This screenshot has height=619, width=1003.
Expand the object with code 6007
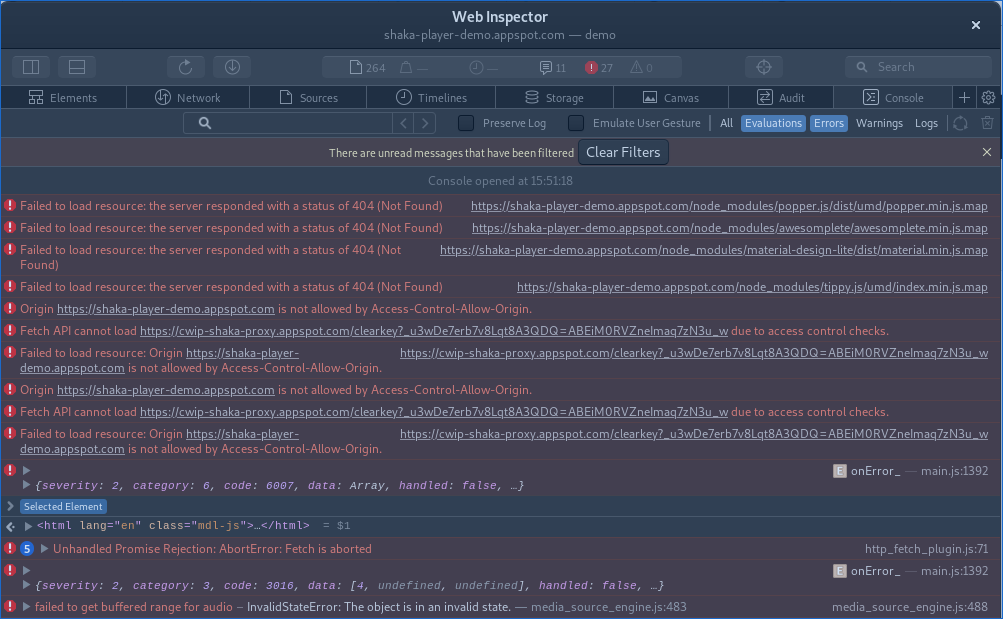pos(26,485)
